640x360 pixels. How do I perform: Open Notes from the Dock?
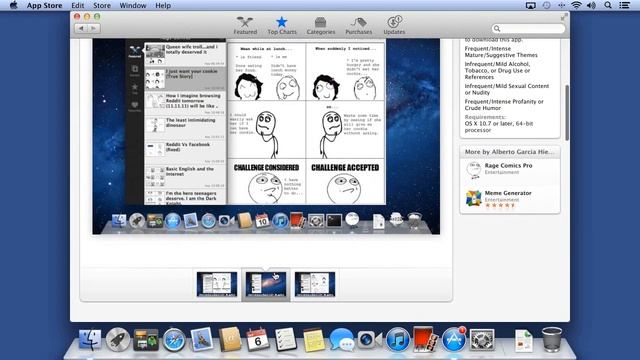pyautogui.click(x=313, y=339)
